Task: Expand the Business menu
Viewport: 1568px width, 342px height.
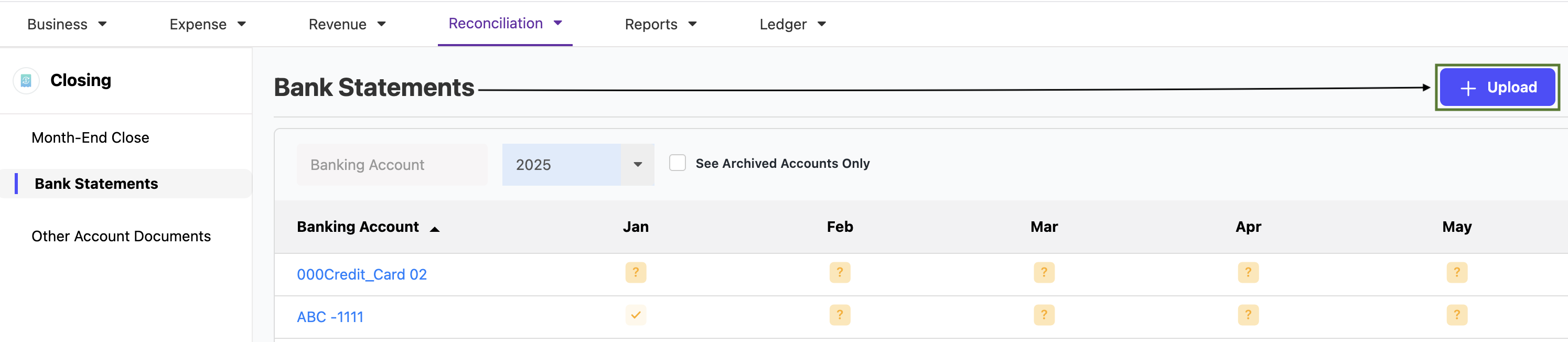Action: click(67, 24)
